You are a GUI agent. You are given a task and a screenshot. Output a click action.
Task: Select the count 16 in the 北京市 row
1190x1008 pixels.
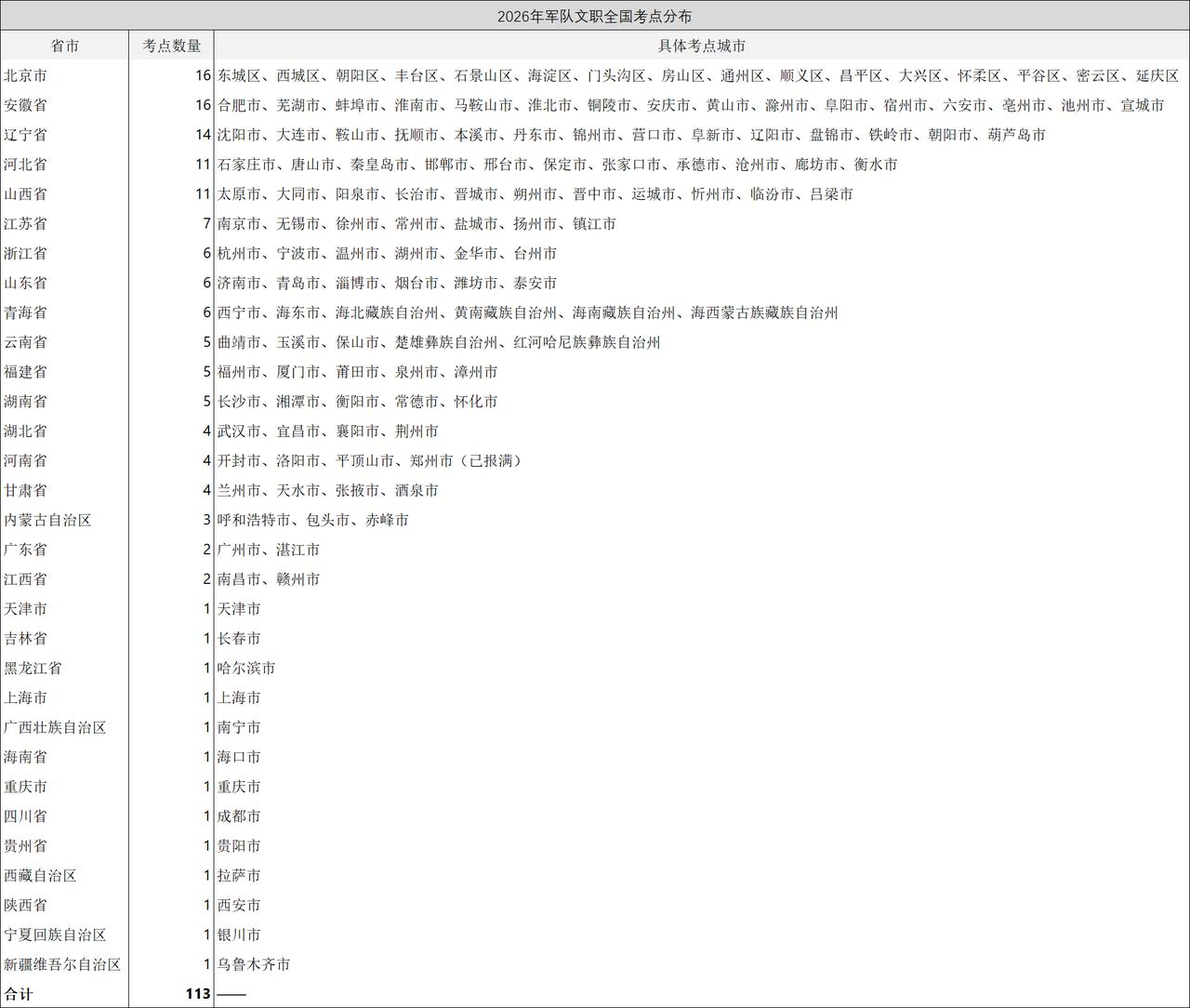click(204, 75)
